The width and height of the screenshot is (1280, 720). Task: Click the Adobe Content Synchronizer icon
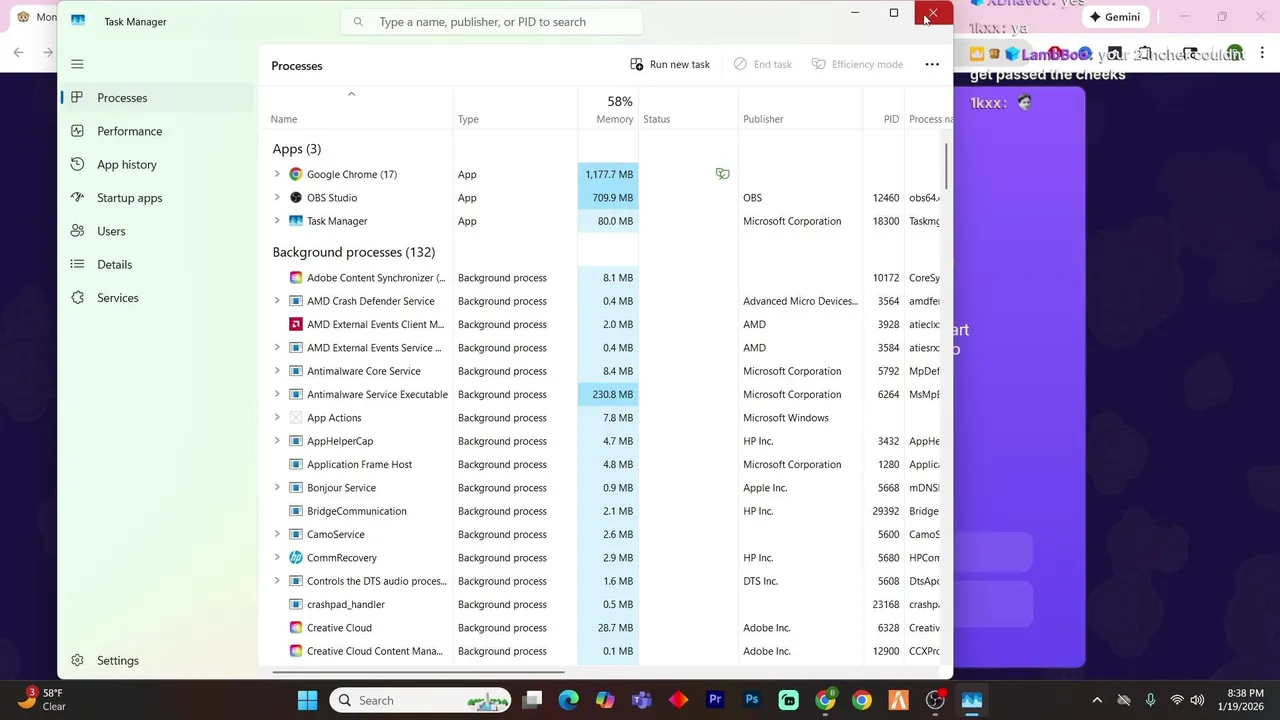pos(296,277)
